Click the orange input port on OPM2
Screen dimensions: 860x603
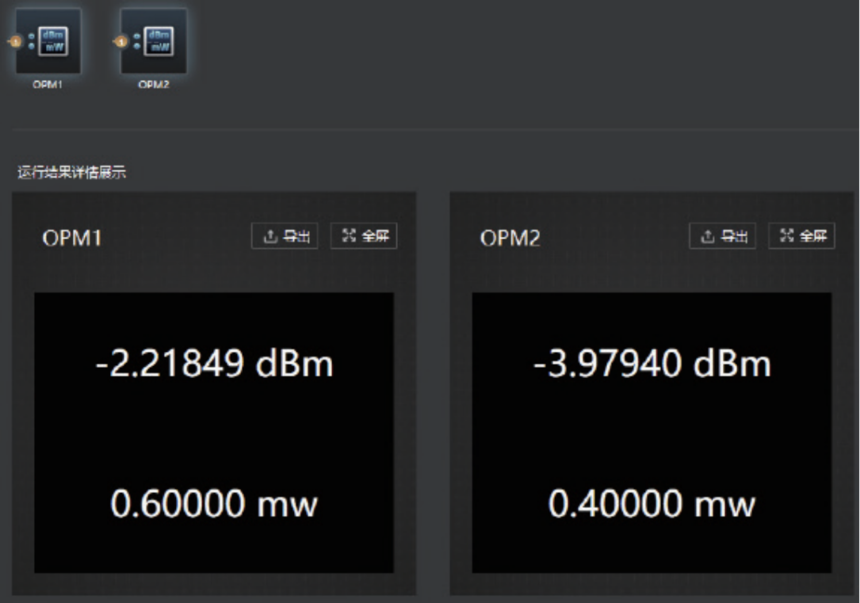tap(121, 41)
